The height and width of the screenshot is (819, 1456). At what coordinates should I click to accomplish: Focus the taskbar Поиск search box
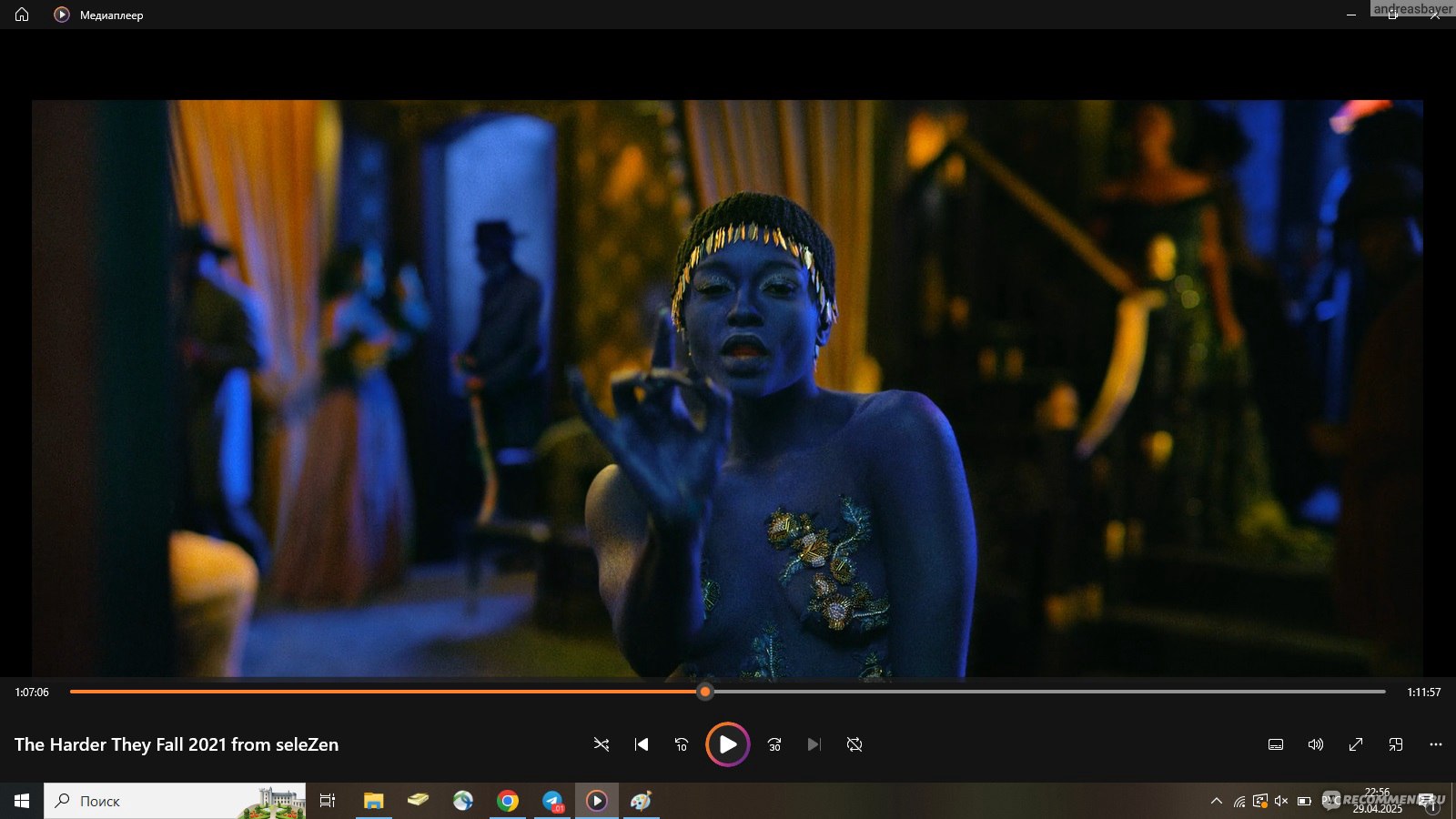pos(175,801)
